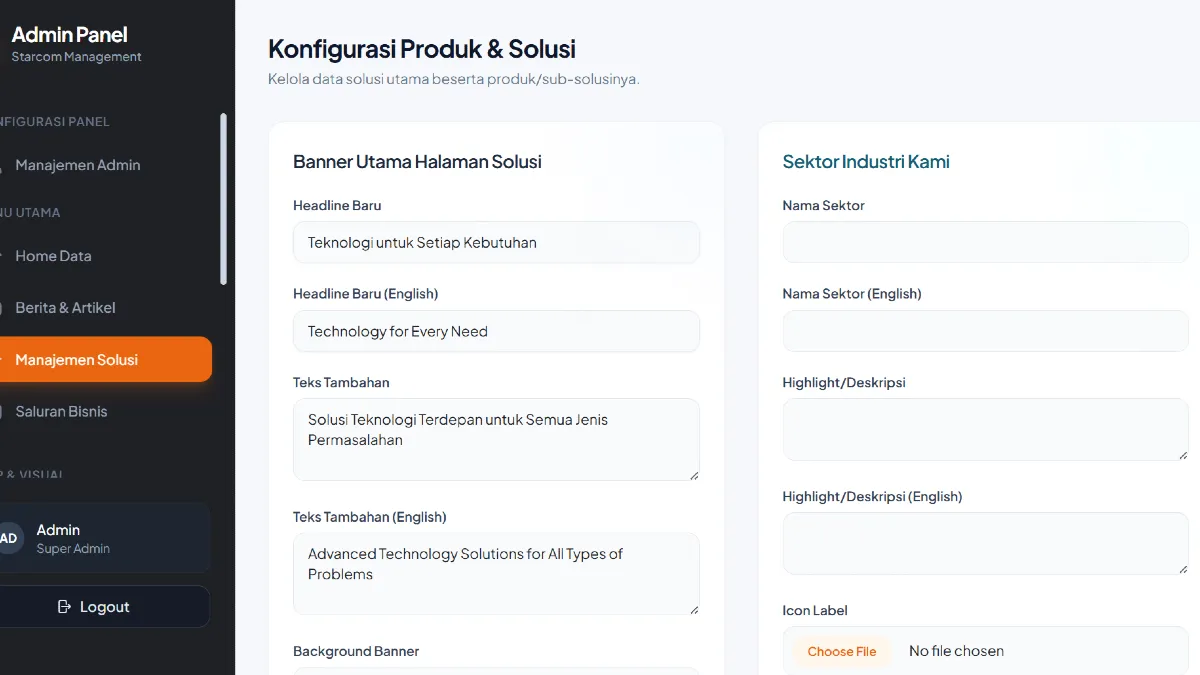Focus the Highlight/Deskripsi (English) textarea

[985, 544]
